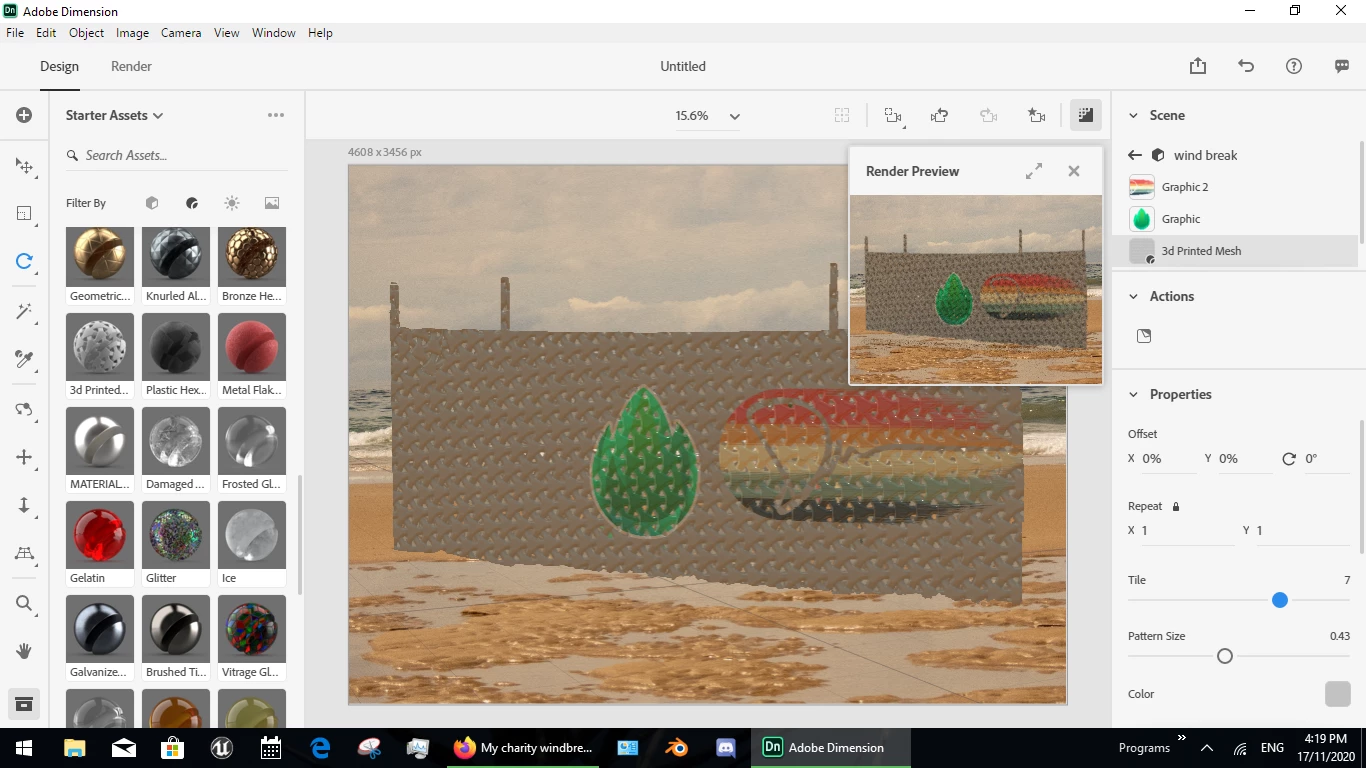Switch to the Render tab
The image size is (1366, 768).
(131, 66)
